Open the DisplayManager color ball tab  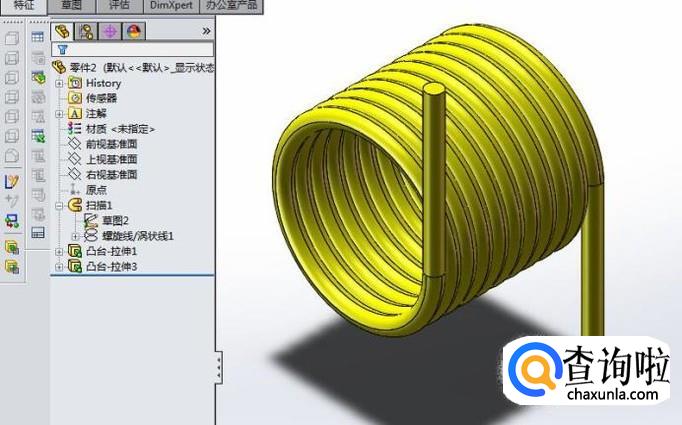(x=134, y=31)
